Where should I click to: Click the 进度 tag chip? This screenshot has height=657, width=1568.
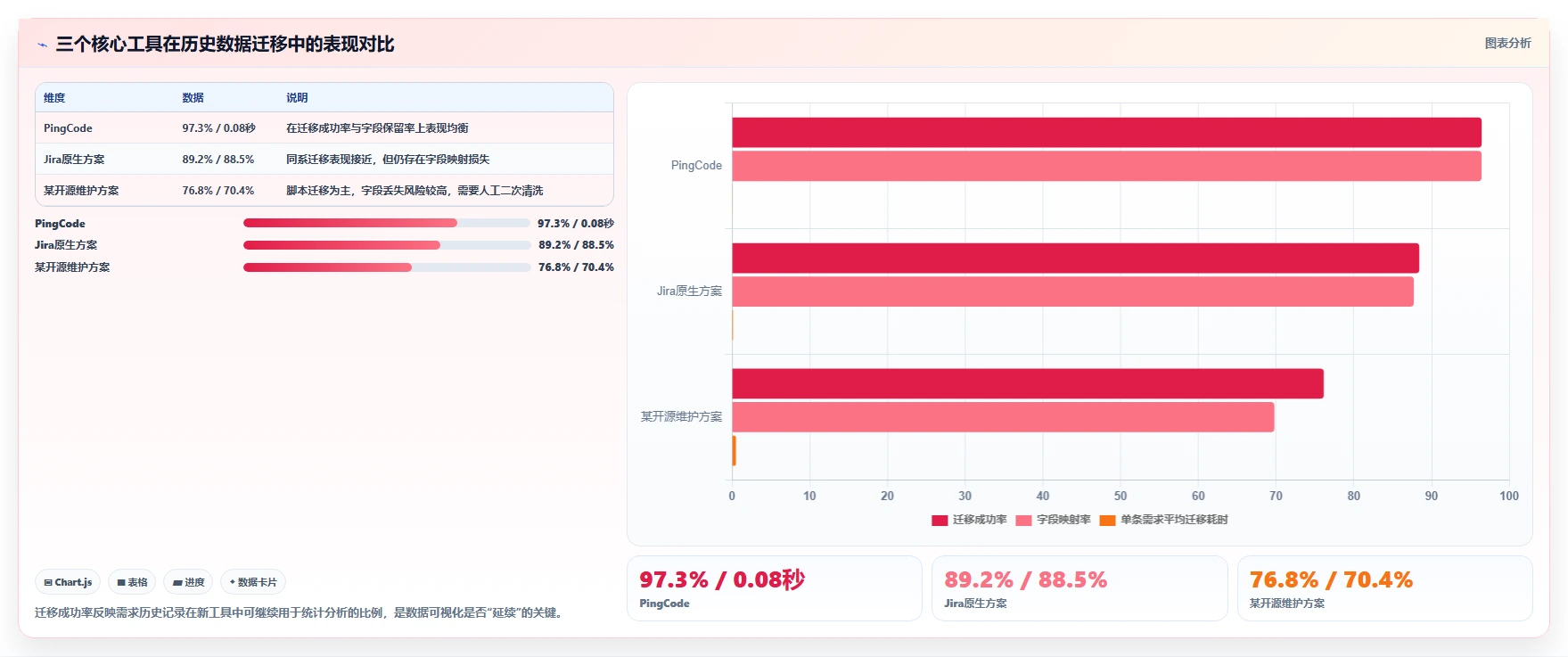188,582
